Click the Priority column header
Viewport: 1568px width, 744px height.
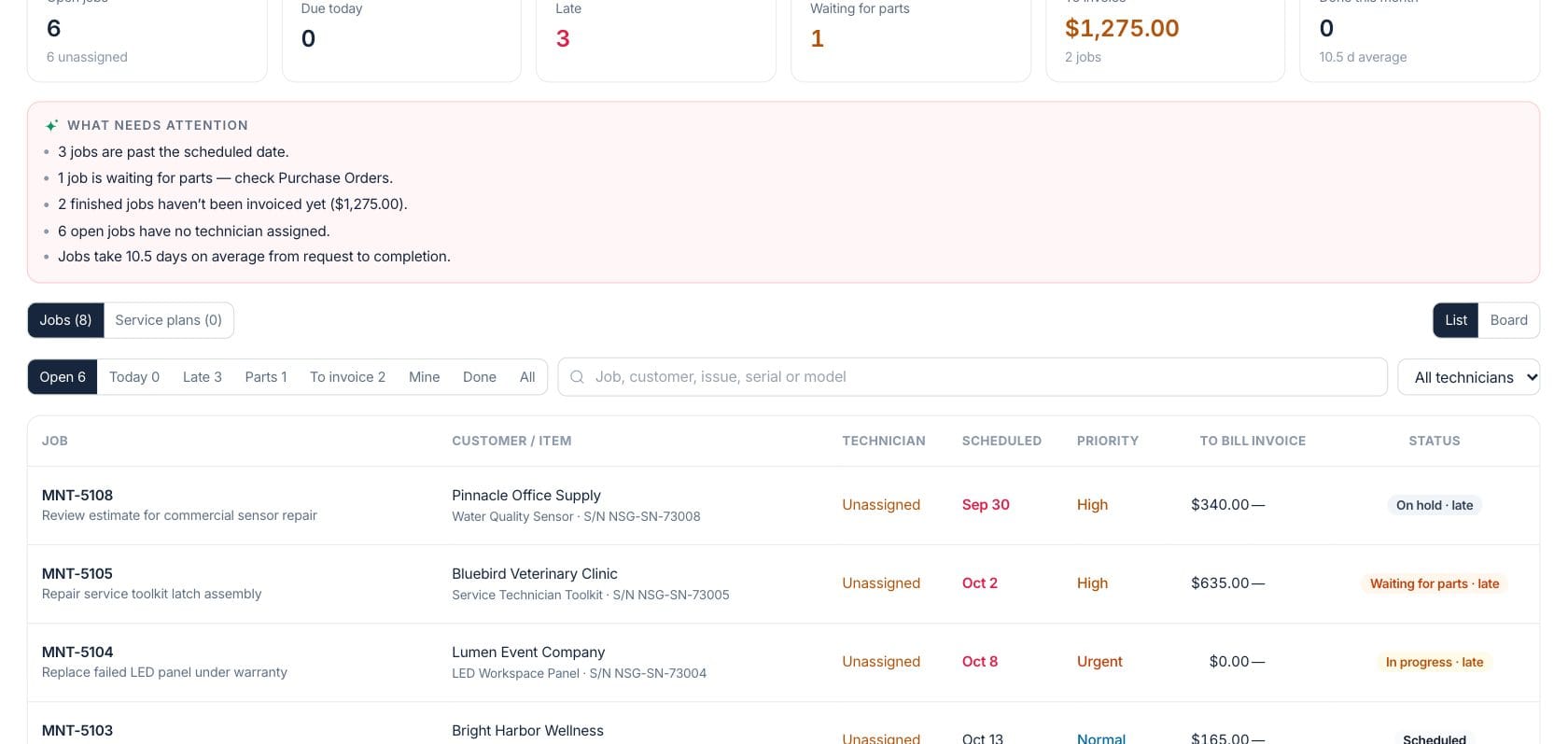pos(1108,441)
